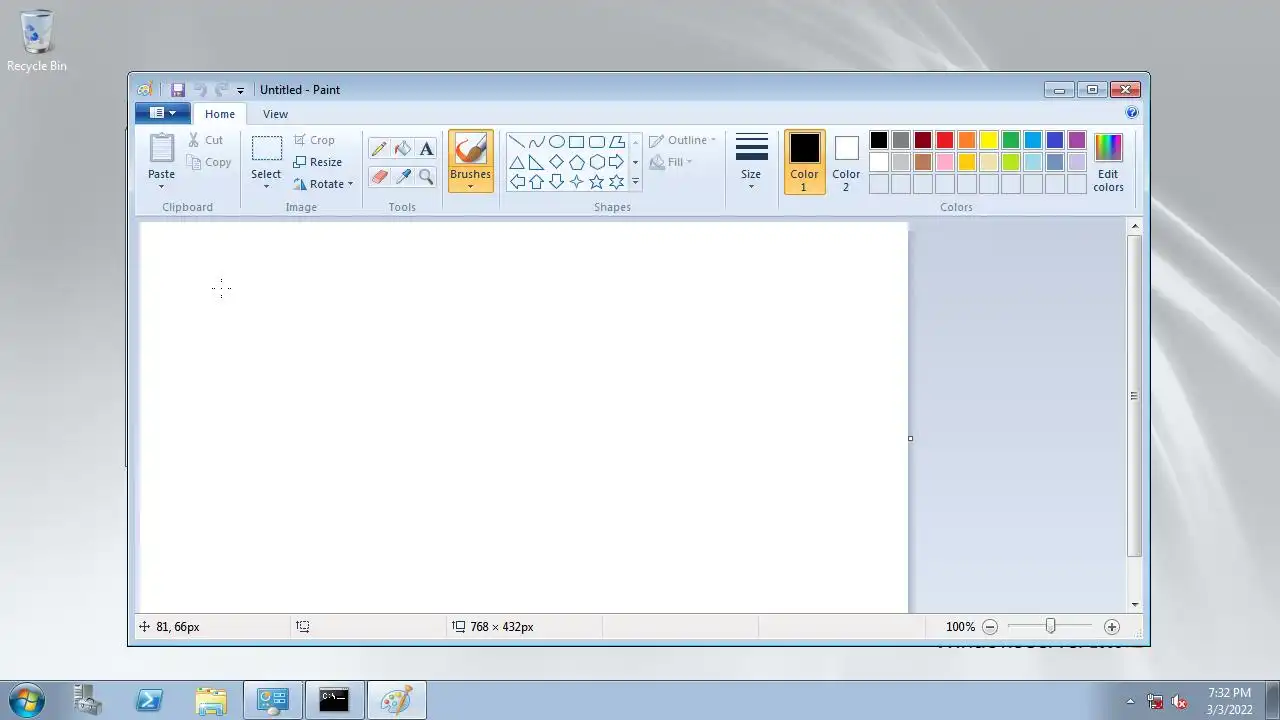
Task: Click the vertical scrollbar down arrow
Action: tap(1134, 604)
